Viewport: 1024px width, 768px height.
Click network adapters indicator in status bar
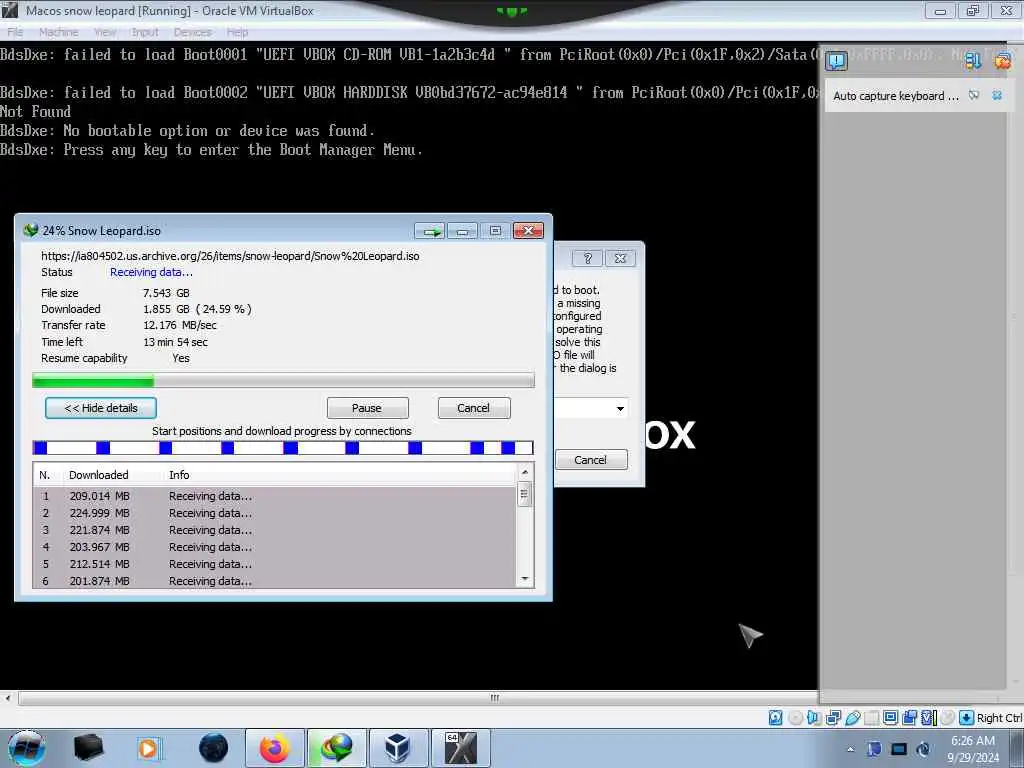[833, 718]
